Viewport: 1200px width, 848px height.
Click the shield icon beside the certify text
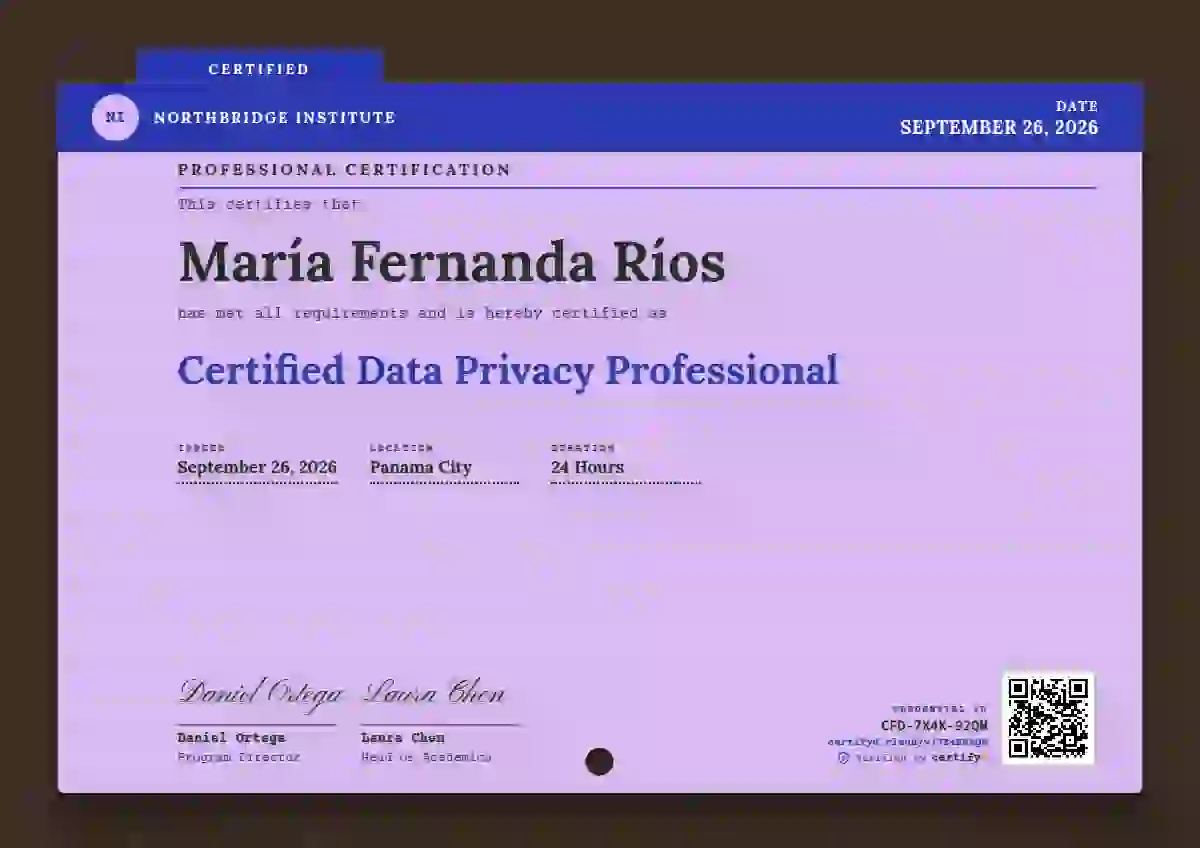[x=843, y=758]
